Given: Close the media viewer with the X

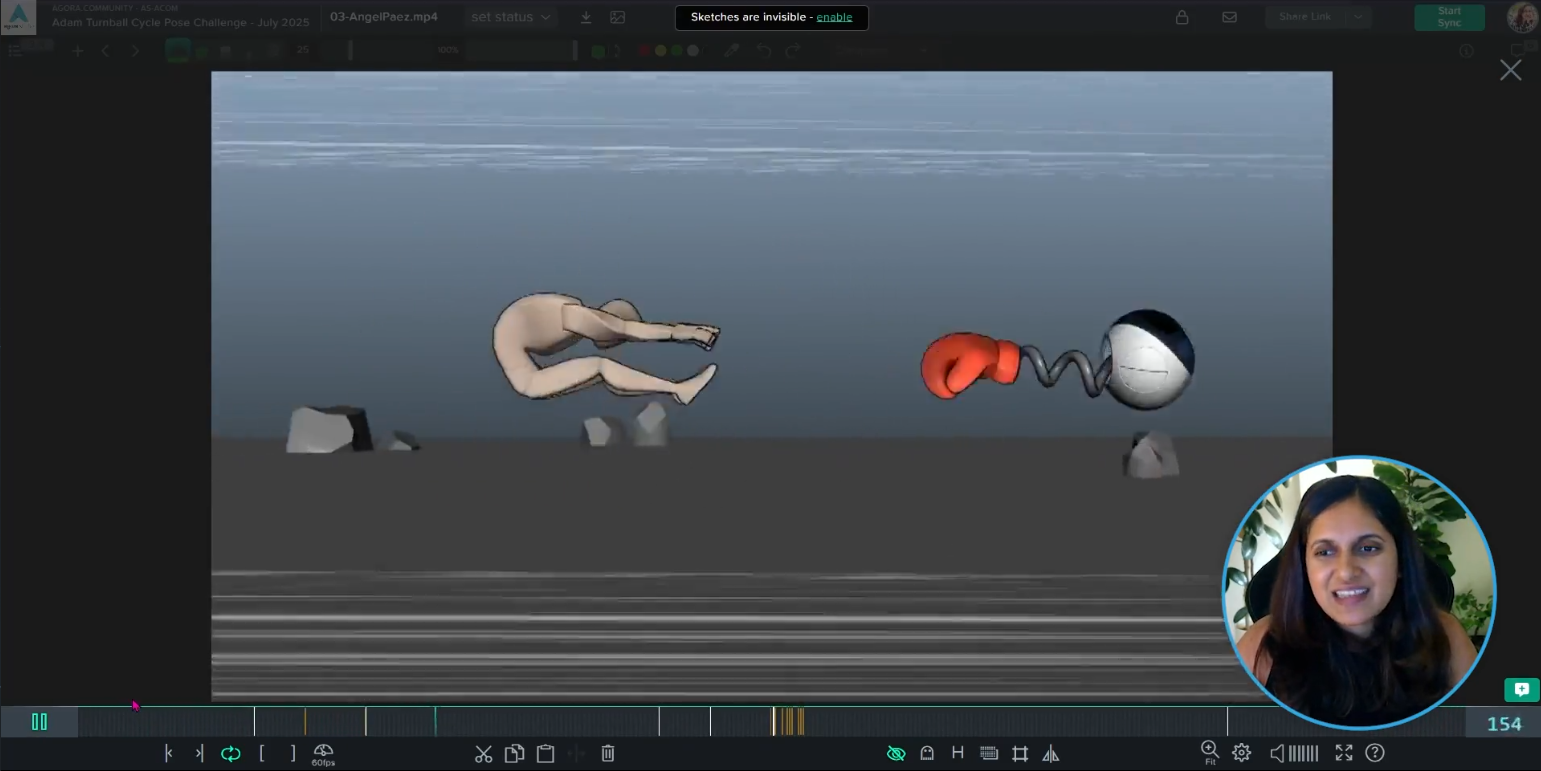Looking at the screenshot, I should (1510, 70).
